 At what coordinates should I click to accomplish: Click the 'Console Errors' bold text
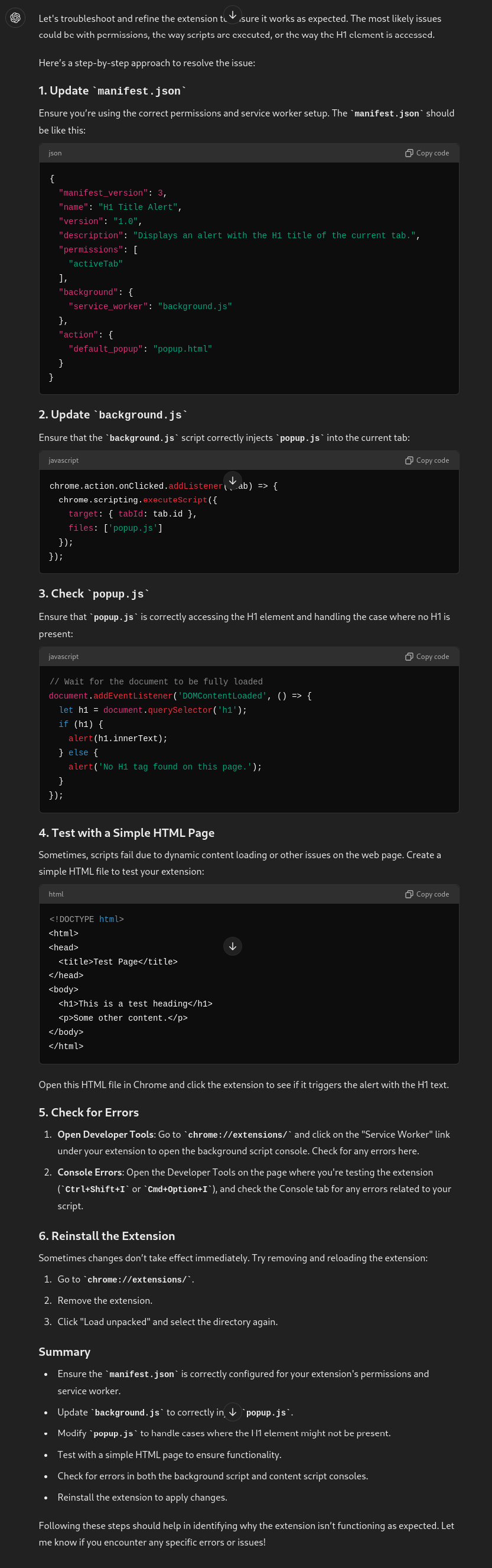(90, 1172)
